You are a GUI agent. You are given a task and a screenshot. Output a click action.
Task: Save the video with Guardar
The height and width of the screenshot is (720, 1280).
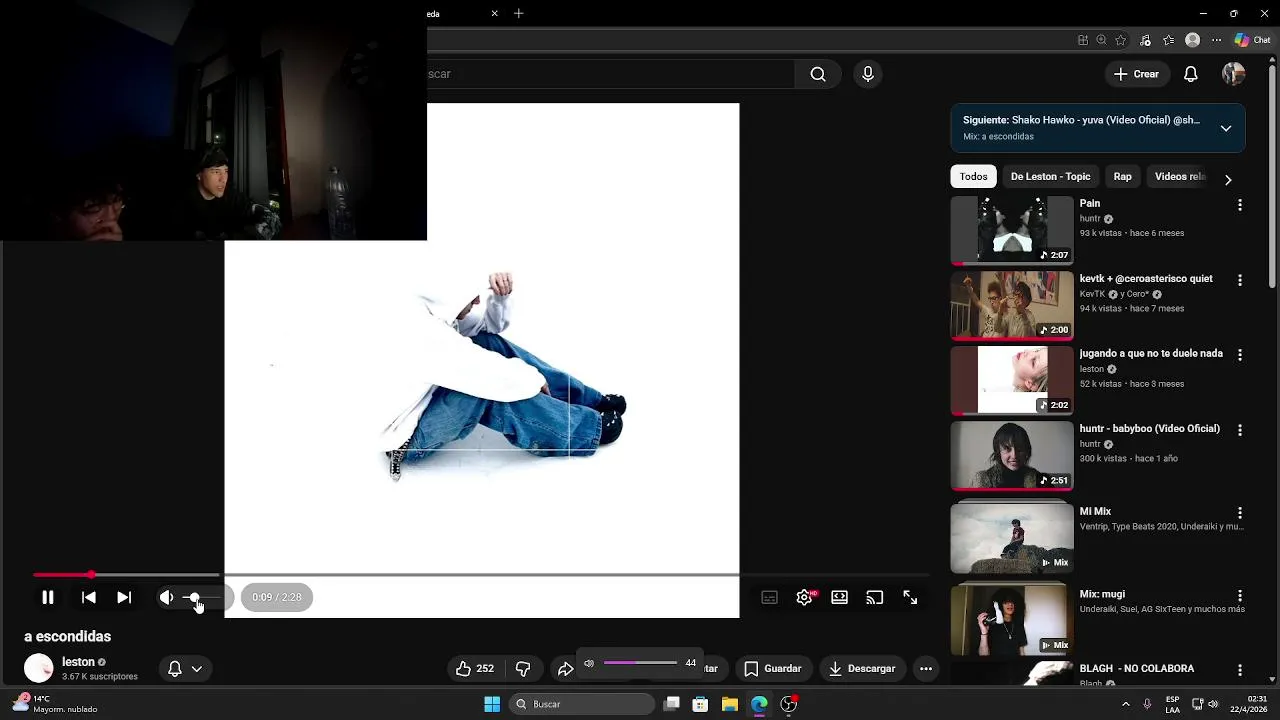(x=773, y=669)
